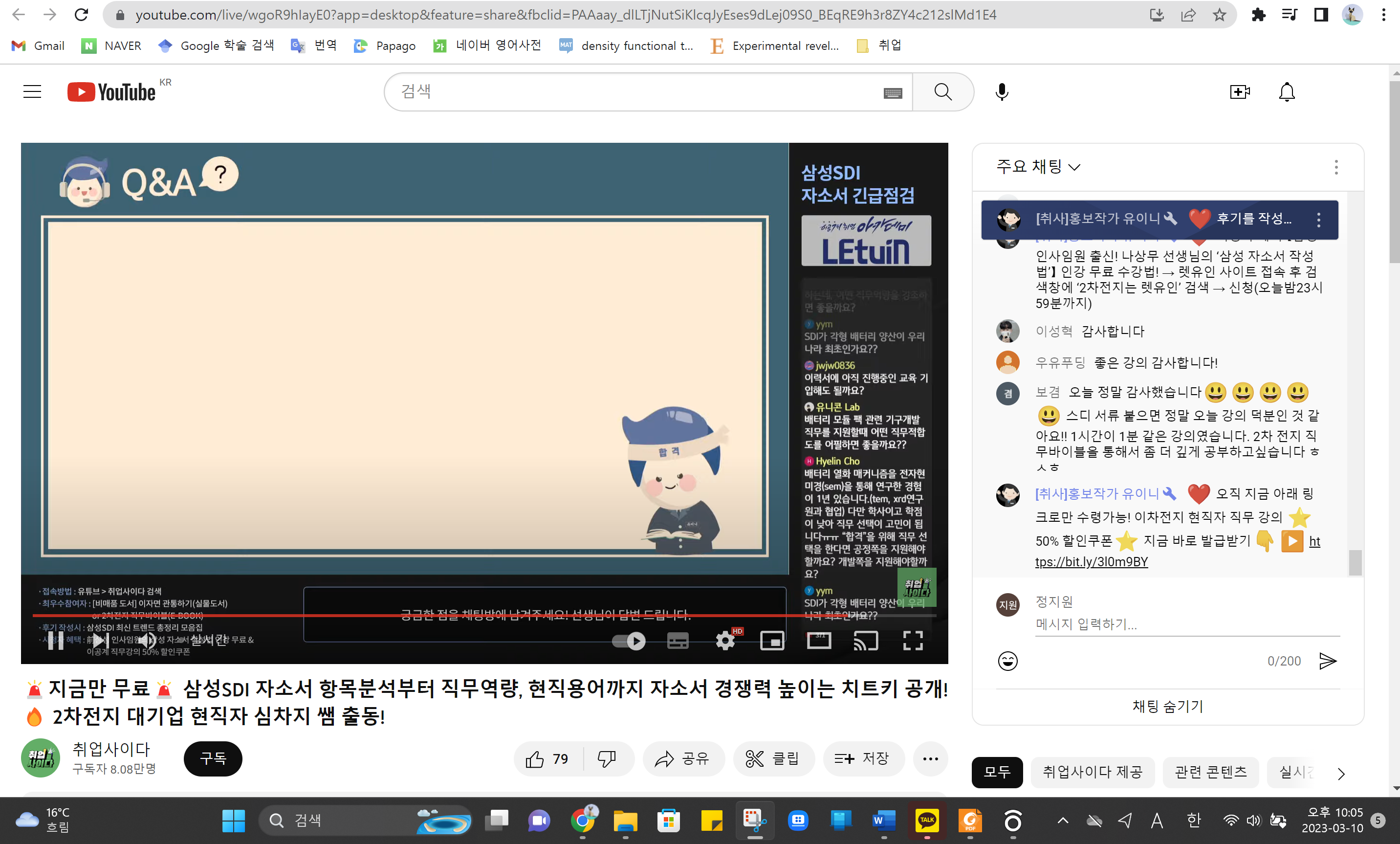Image resolution: width=1400 pixels, height=844 pixels.
Task: Bookmark this page with the star
Action: (1219, 15)
